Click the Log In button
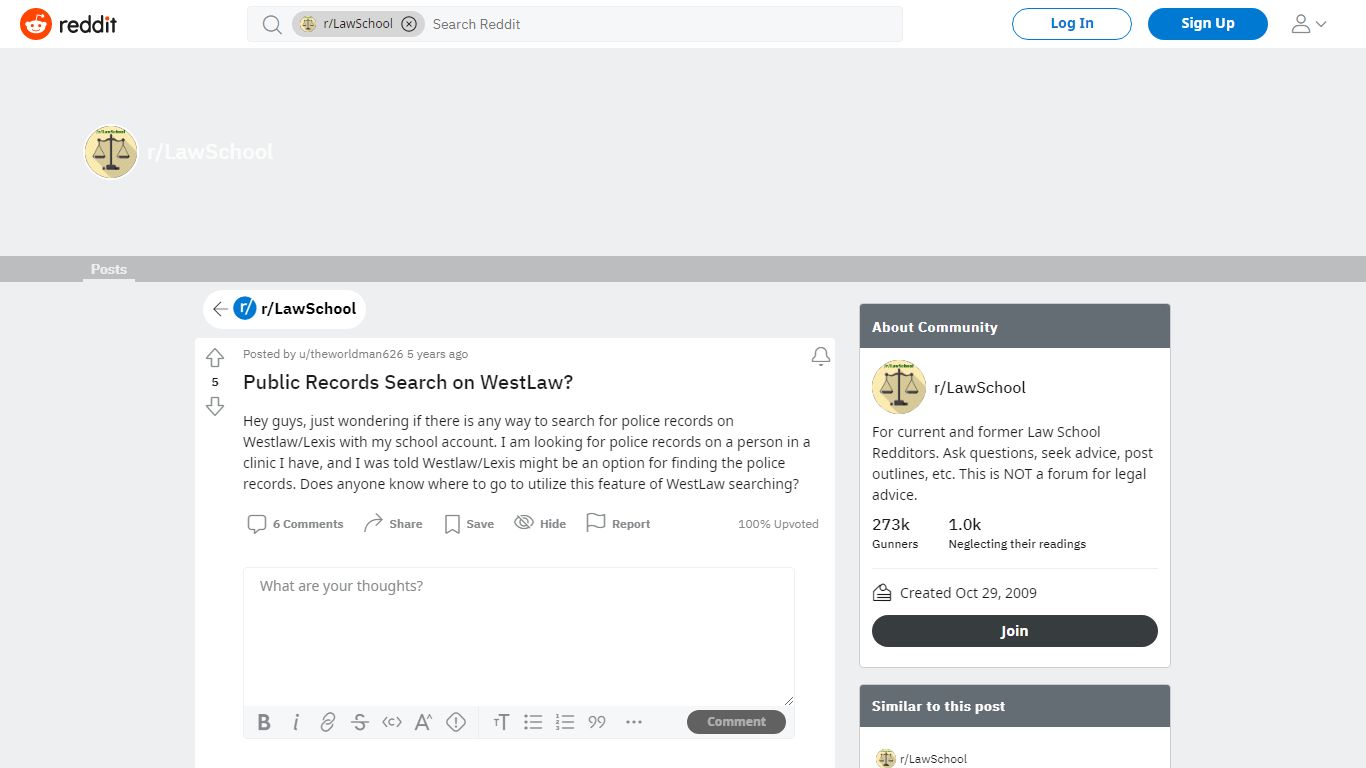 (x=1072, y=24)
